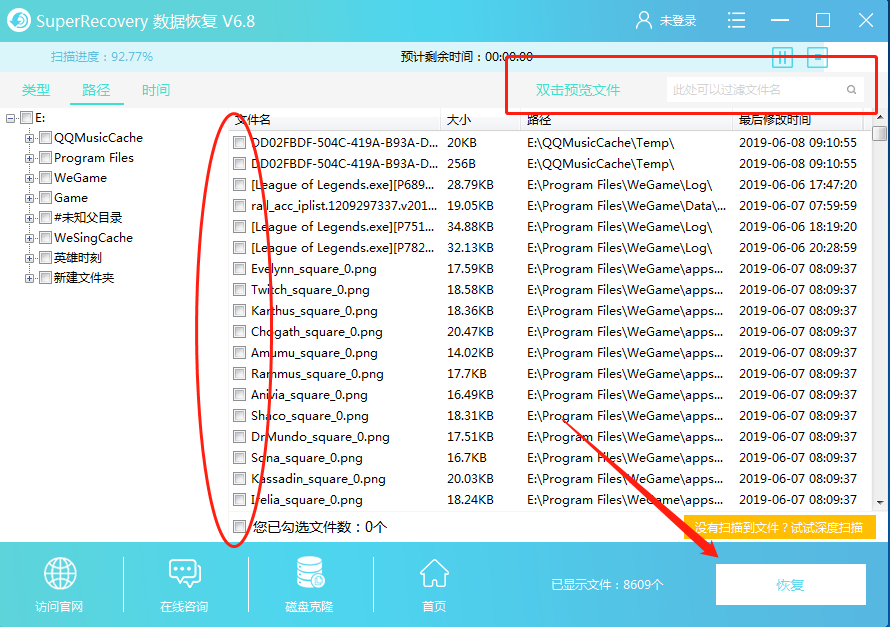The width and height of the screenshot is (890, 627).
Task: Collapse the E: drive tree node
Action: click(8, 117)
